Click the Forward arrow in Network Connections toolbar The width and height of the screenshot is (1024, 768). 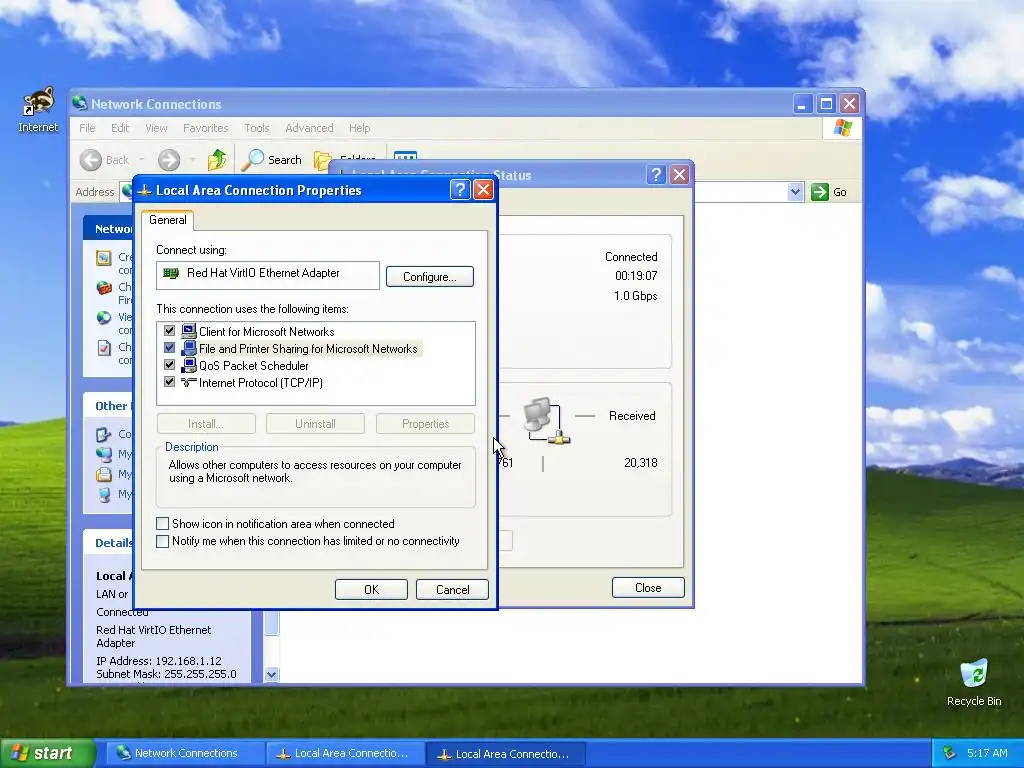pos(168,160)
